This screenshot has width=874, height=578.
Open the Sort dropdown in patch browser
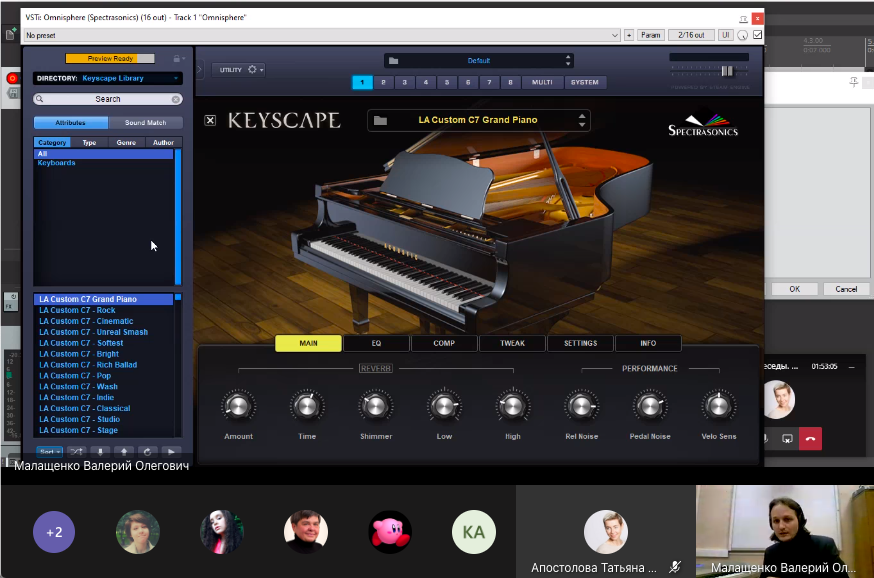click(51, 452)
